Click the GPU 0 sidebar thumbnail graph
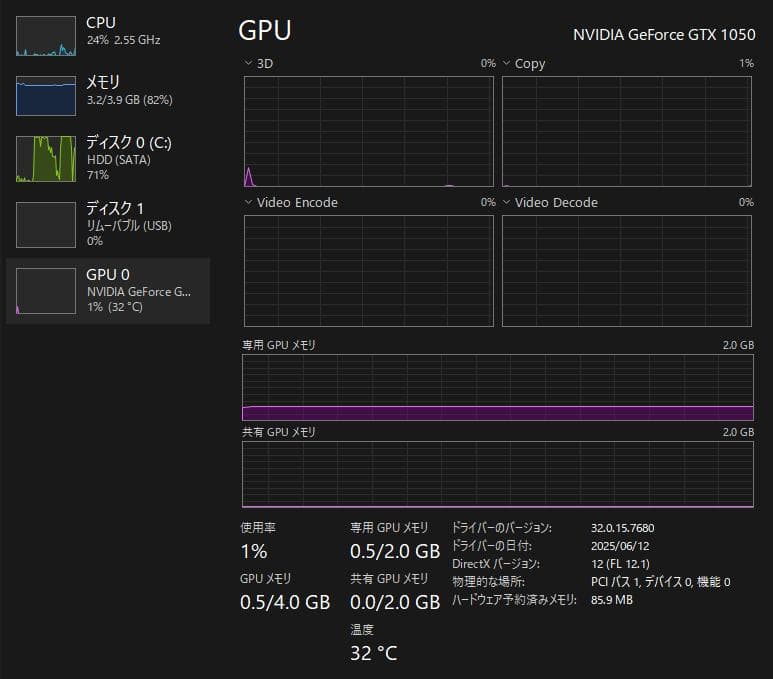 46,291
